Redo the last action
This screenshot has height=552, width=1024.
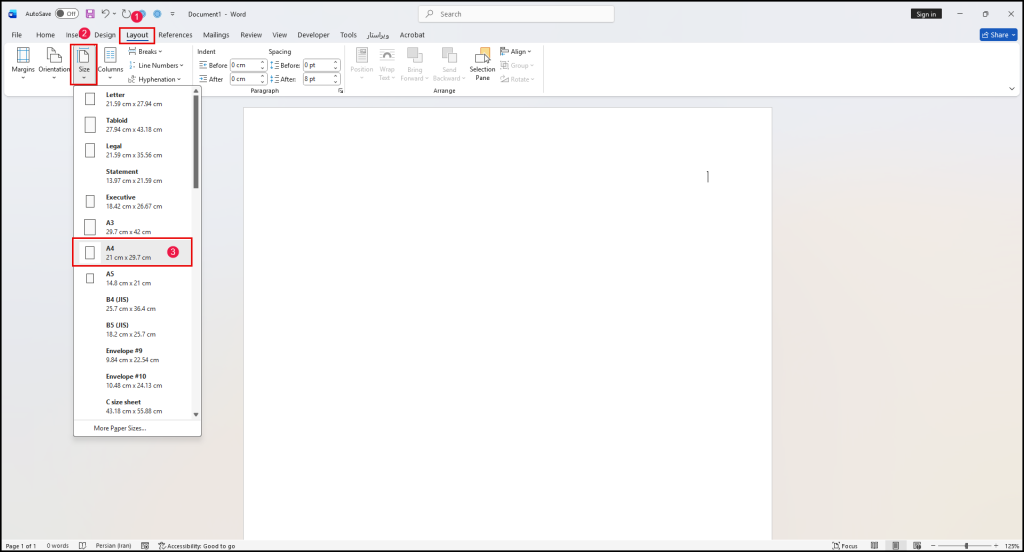coord(126,14)
